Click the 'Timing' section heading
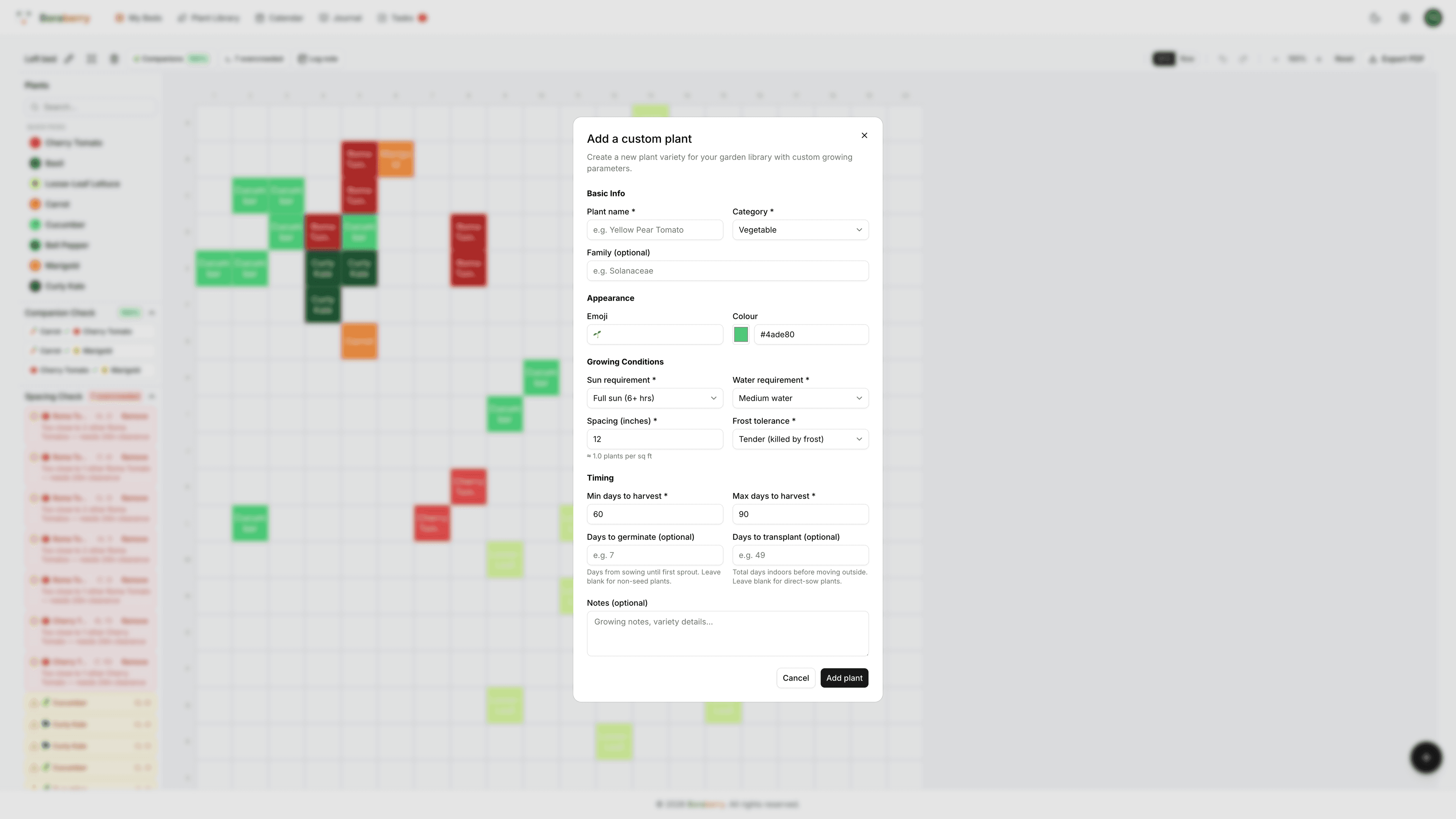This screenshot has width=1456, height=819. coord(600,478)
